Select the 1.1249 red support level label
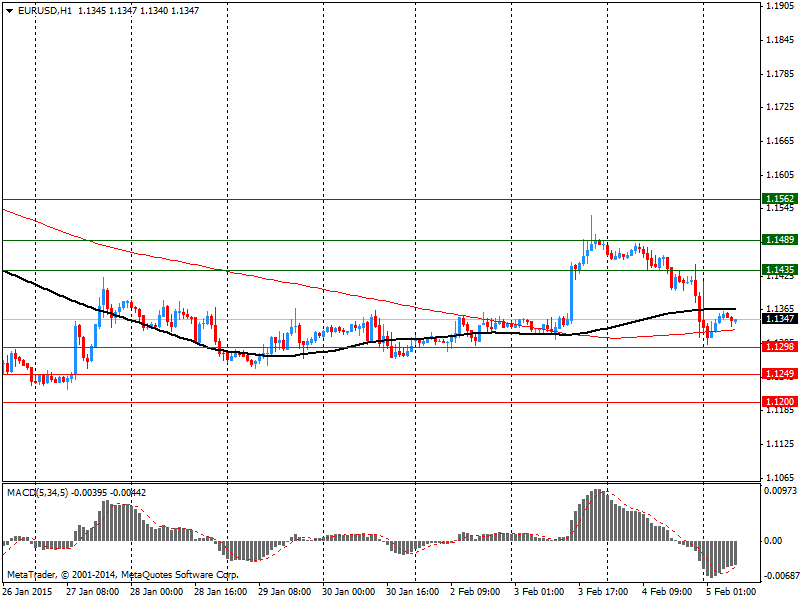The height and width of the screenshot is (600, 800). 780,373
